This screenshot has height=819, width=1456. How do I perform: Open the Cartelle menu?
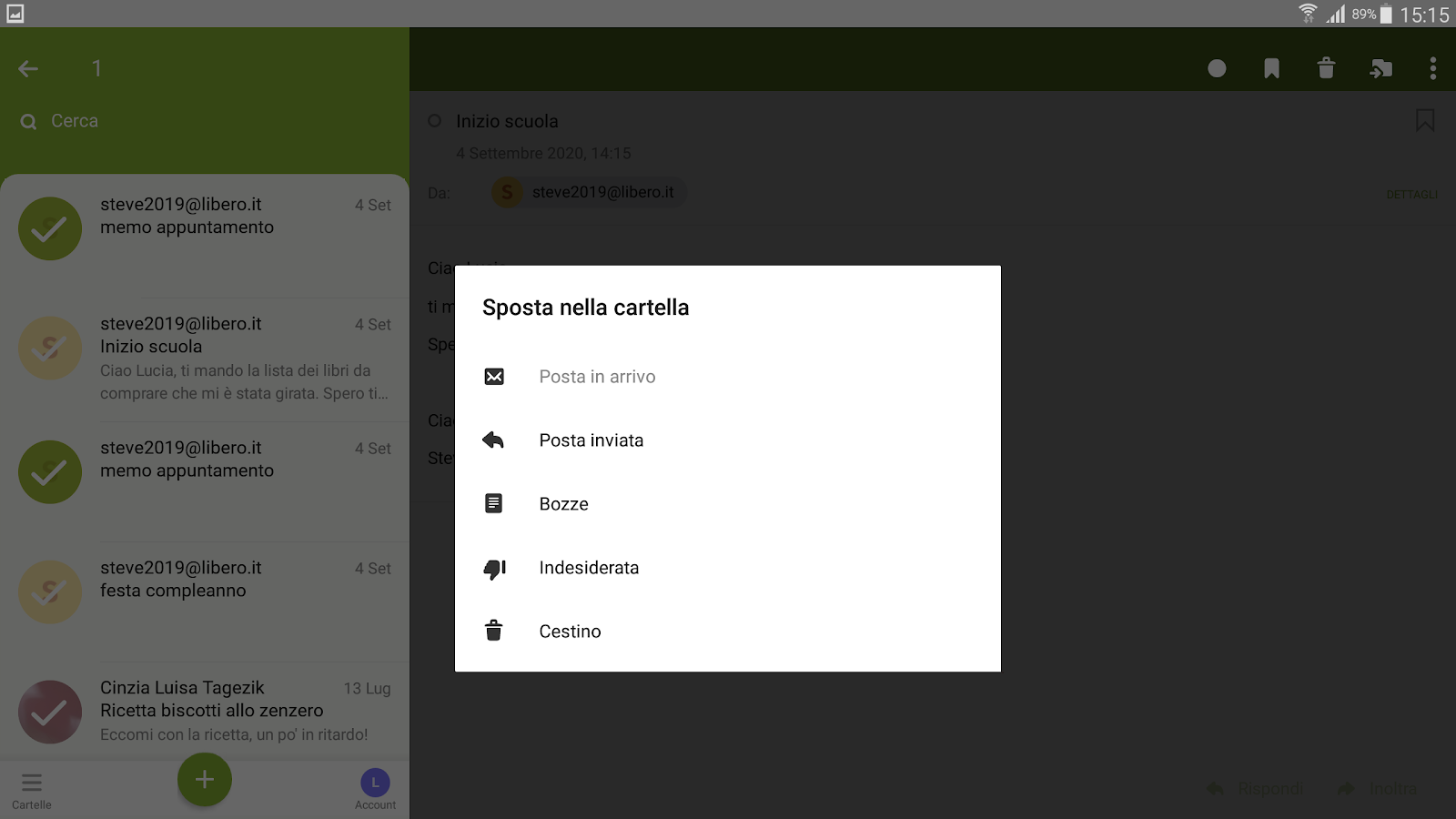32,790
